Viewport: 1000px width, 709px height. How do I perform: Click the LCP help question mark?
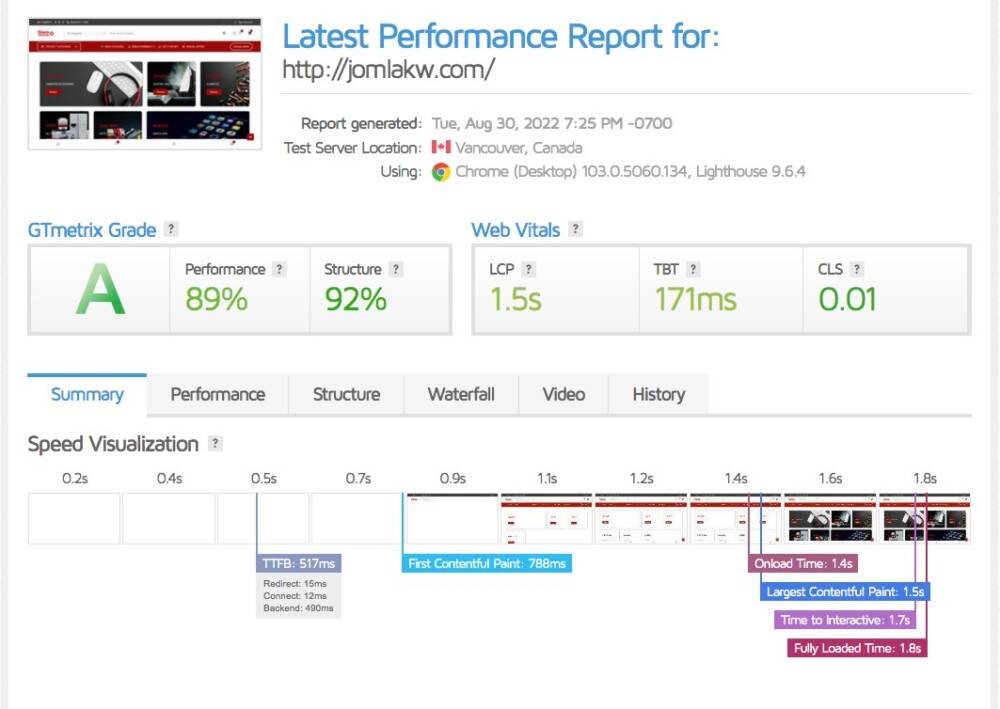(528, 269)
